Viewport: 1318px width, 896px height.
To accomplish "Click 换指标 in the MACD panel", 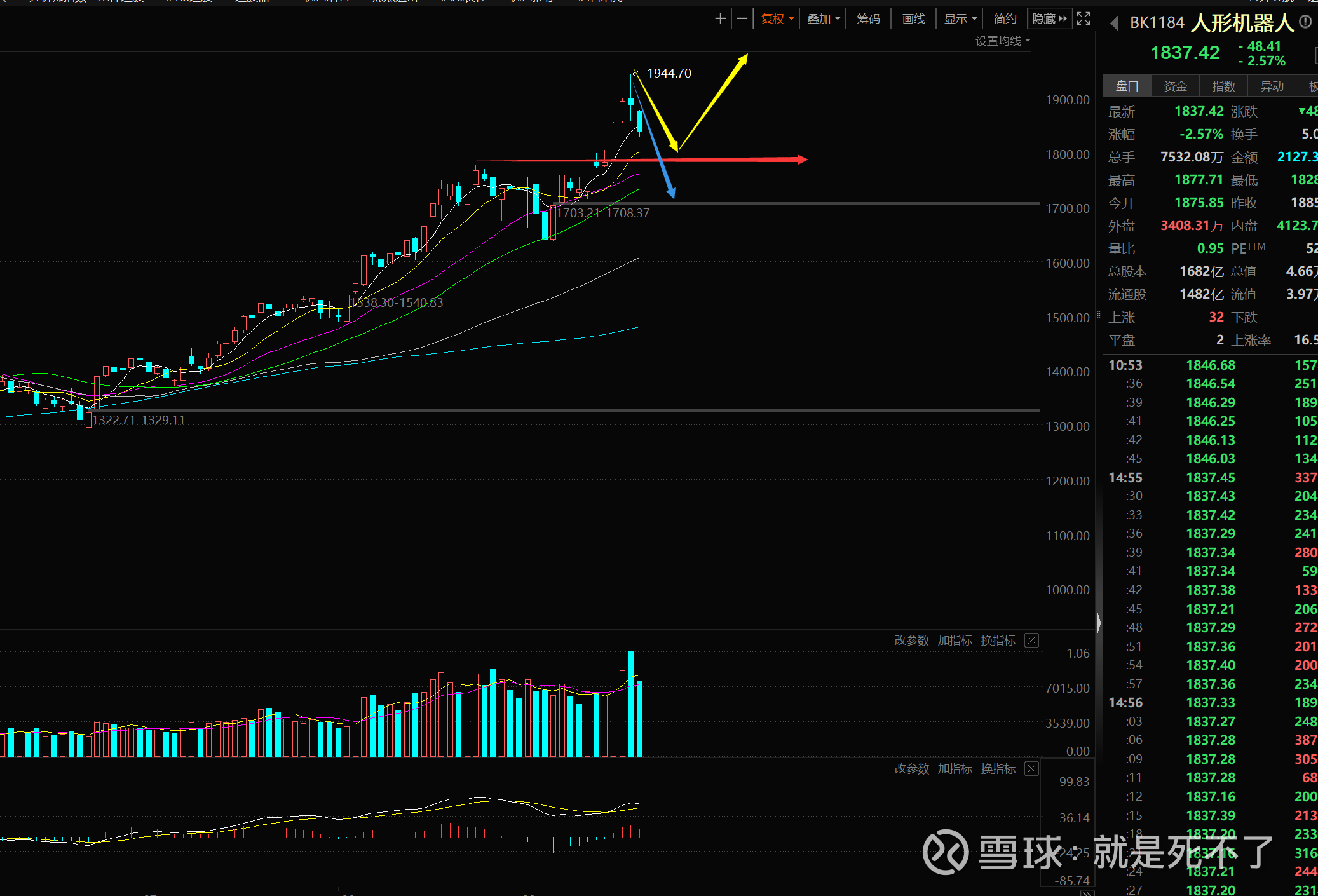I will click(x=998, y=769).
